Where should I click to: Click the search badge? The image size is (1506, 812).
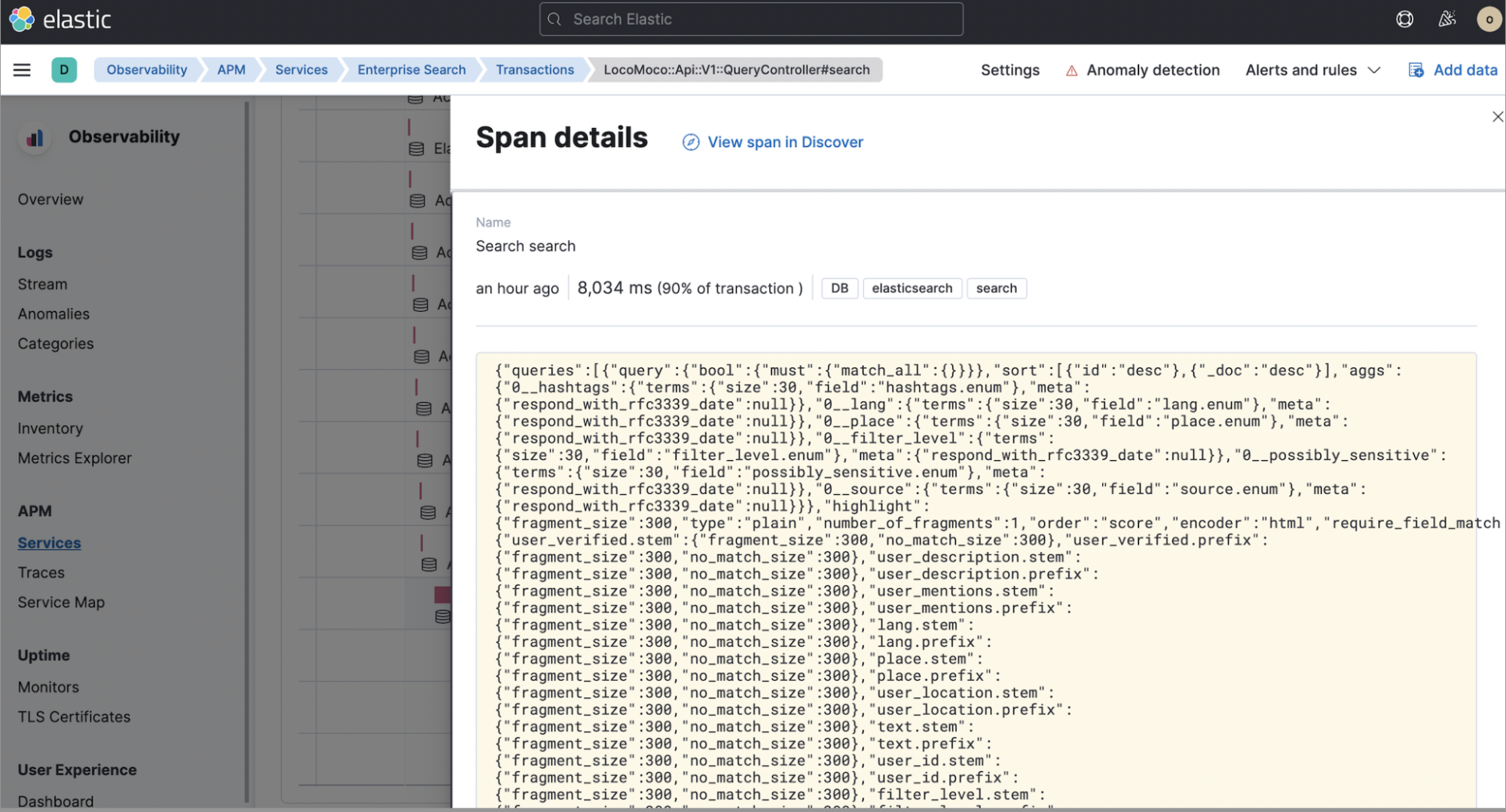click(996, 288)
